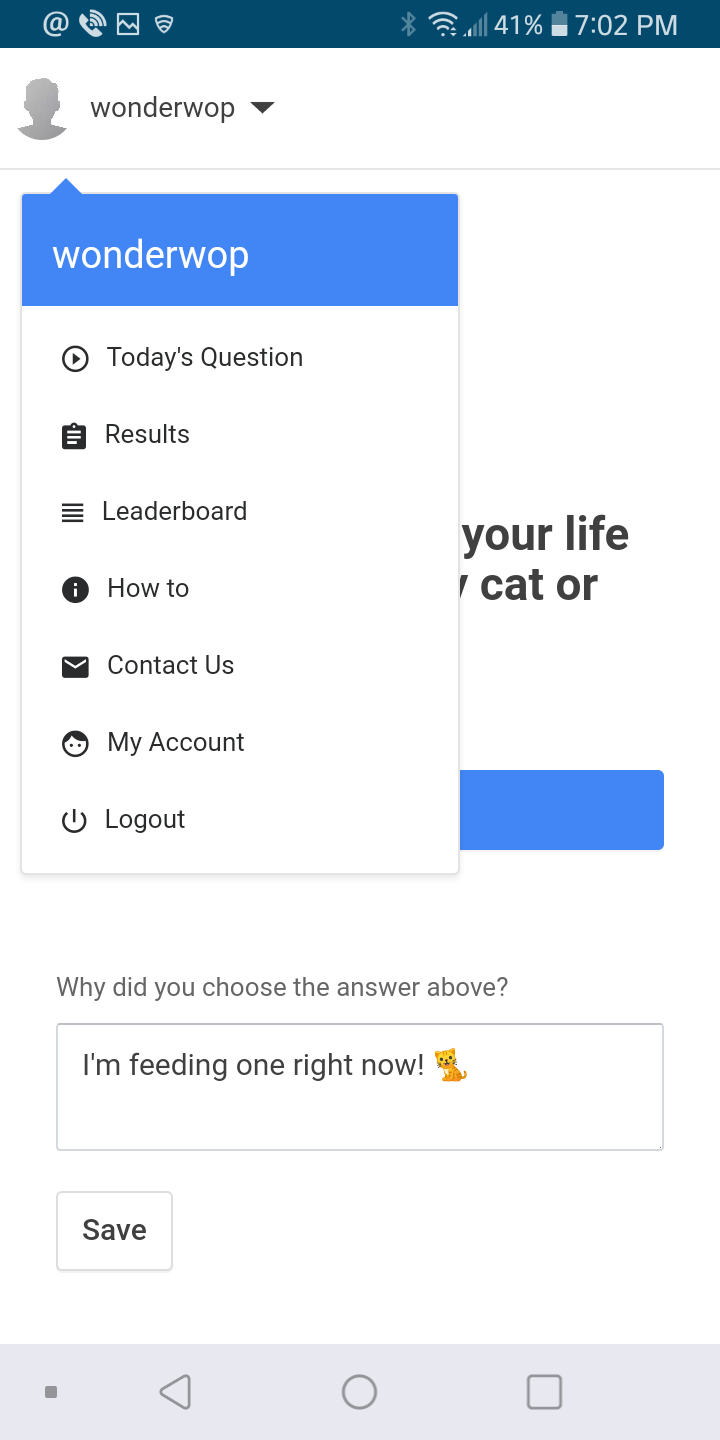Image resolution: width=720 pixels, height=1440 pixels.
Task: Click the power icon beside Logout
Action: point(74,821)
